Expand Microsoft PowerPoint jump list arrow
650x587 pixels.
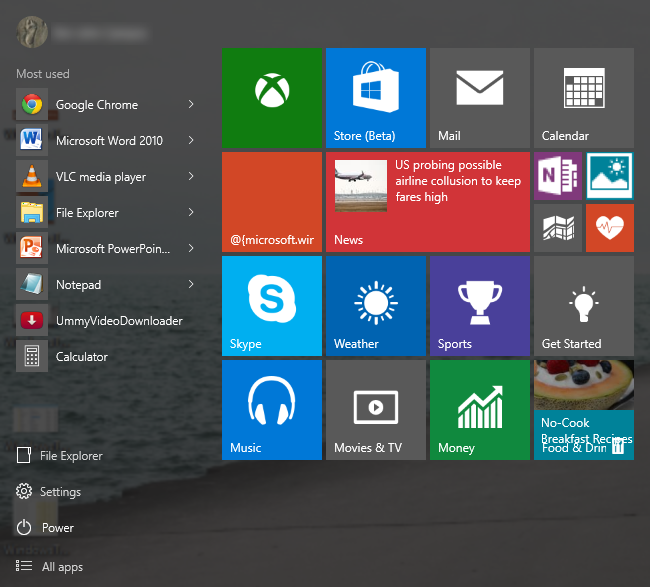(x=191, y=248)
